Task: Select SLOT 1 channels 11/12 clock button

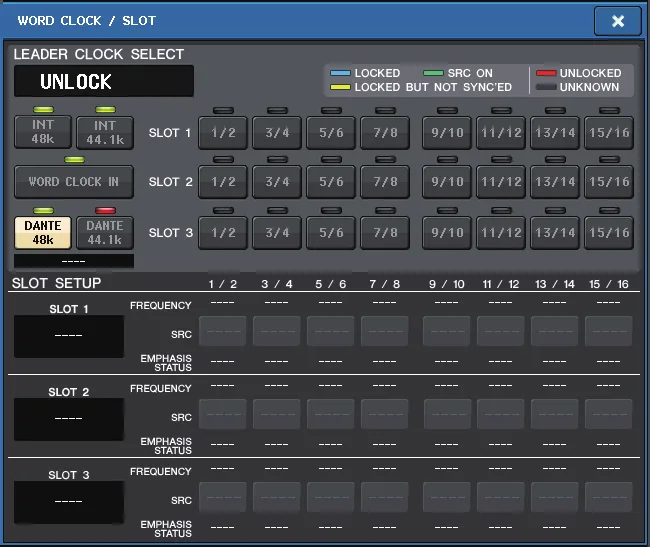Action: click(501, 133)
